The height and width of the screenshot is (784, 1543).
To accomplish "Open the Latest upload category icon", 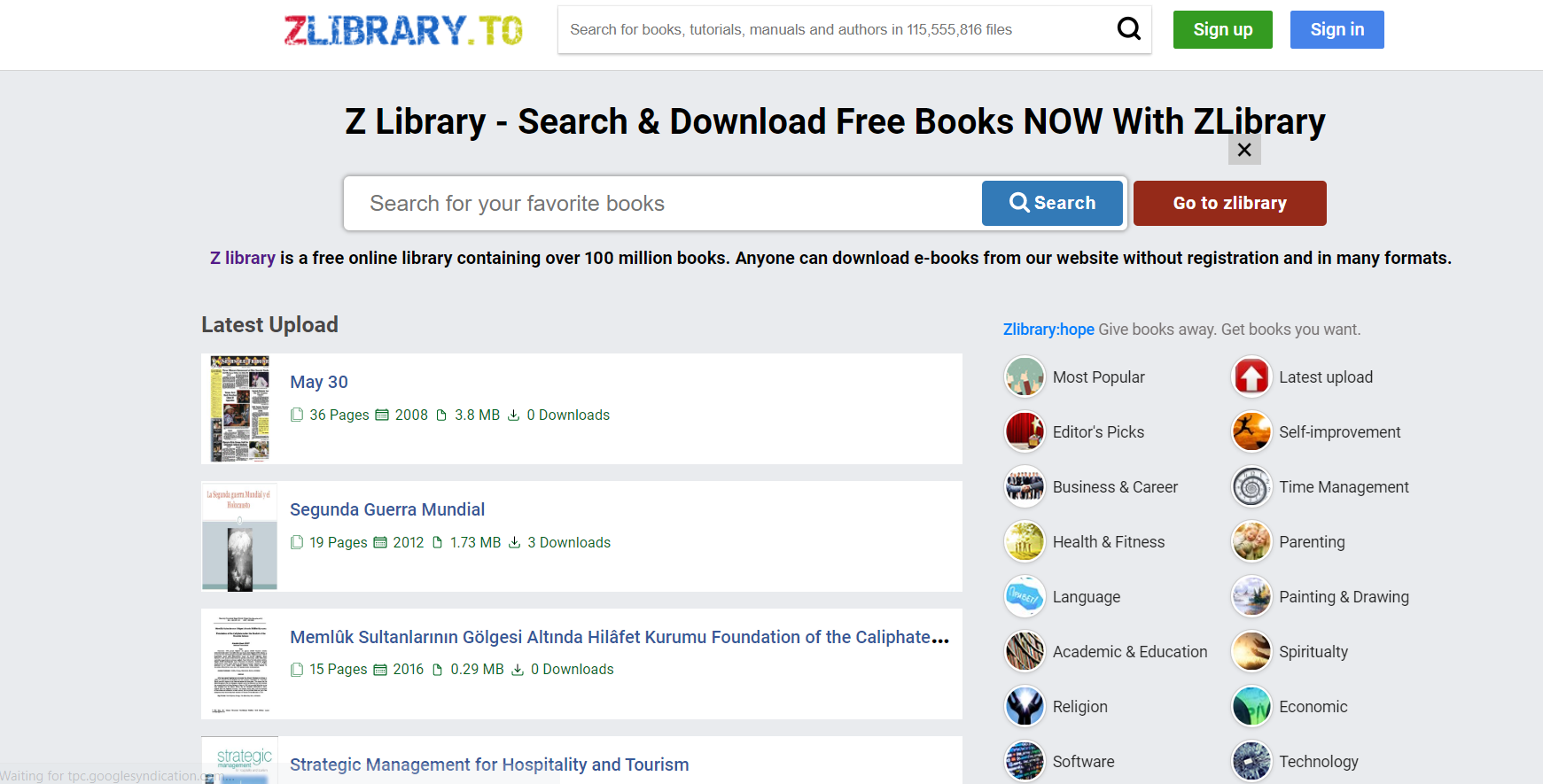I will pos(1251,377).
